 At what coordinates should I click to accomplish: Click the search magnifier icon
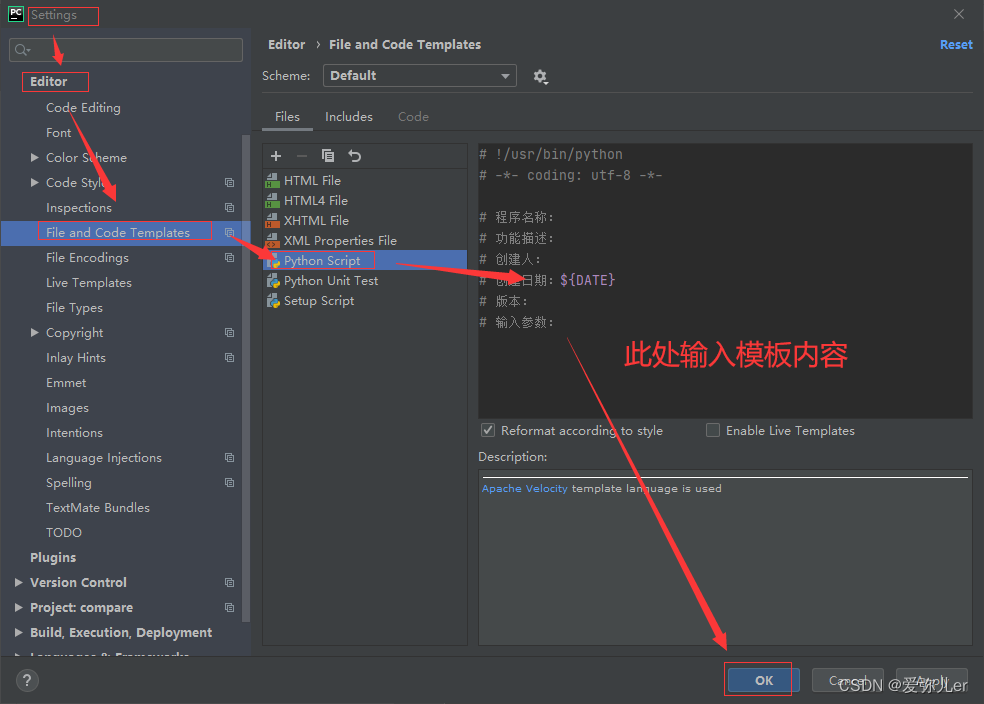(x=22, y=50)
